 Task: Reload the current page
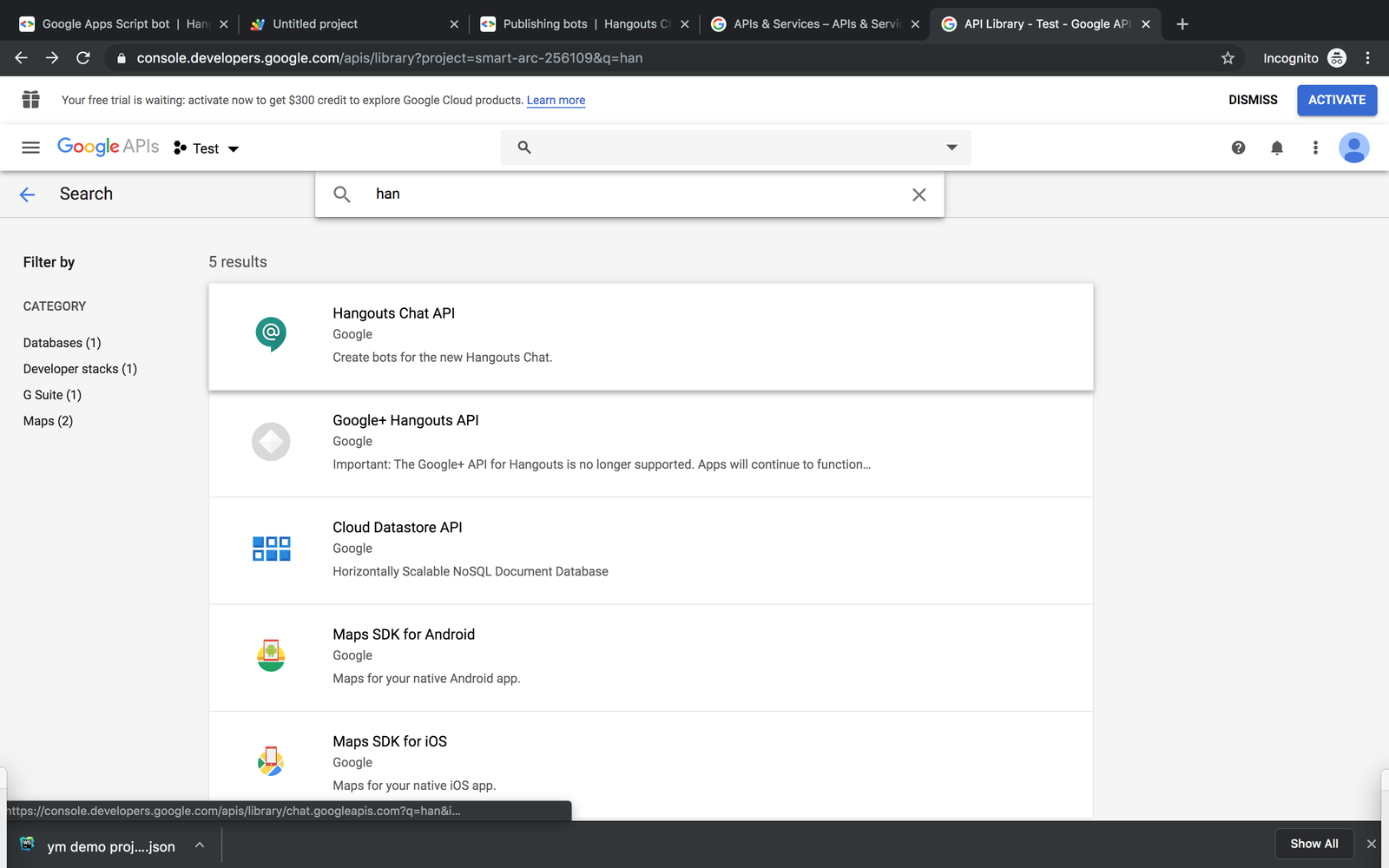(x=83, y=58)
